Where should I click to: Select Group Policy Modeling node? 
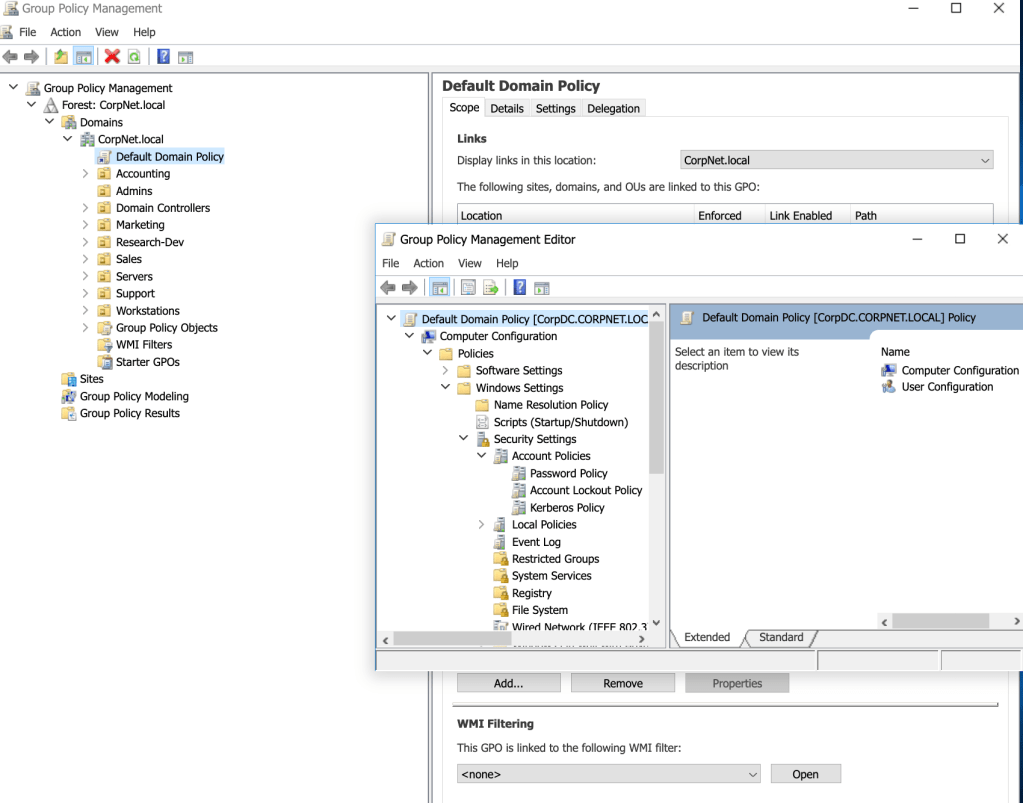point(134,396)
